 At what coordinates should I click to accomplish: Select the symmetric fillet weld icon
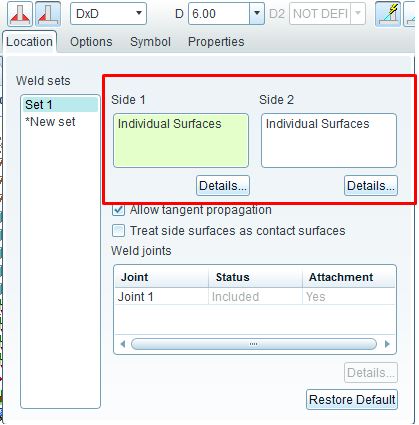20,14
